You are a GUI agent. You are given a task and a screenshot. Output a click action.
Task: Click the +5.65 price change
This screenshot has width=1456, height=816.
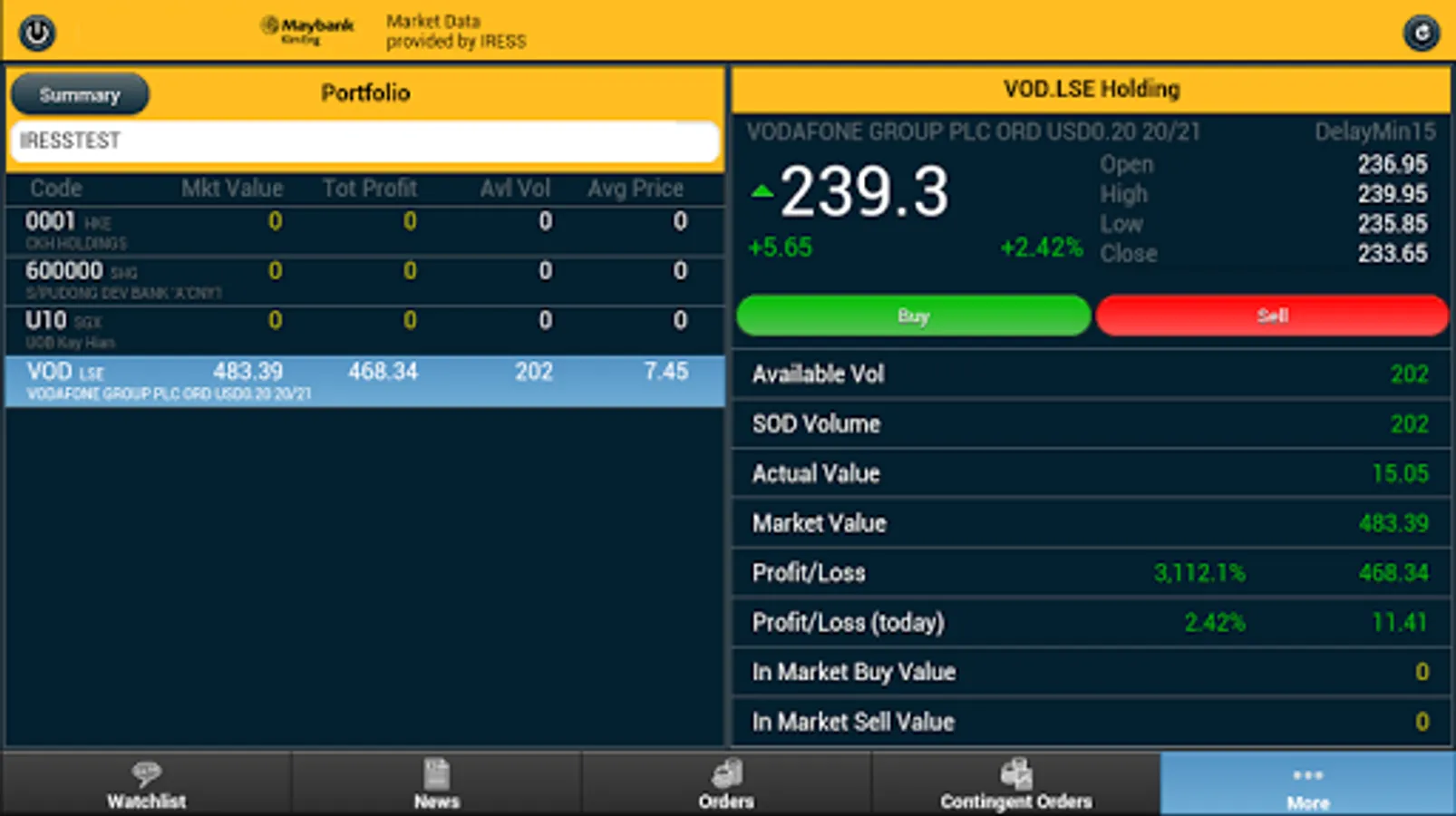780,248
